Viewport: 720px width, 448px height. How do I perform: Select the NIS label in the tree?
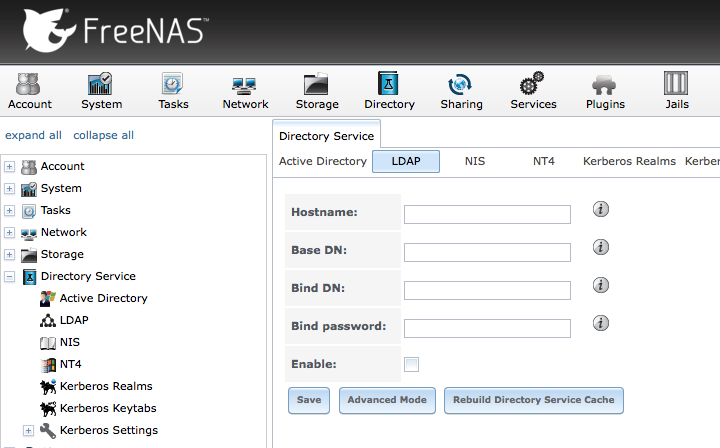click(x=70, y=342)
